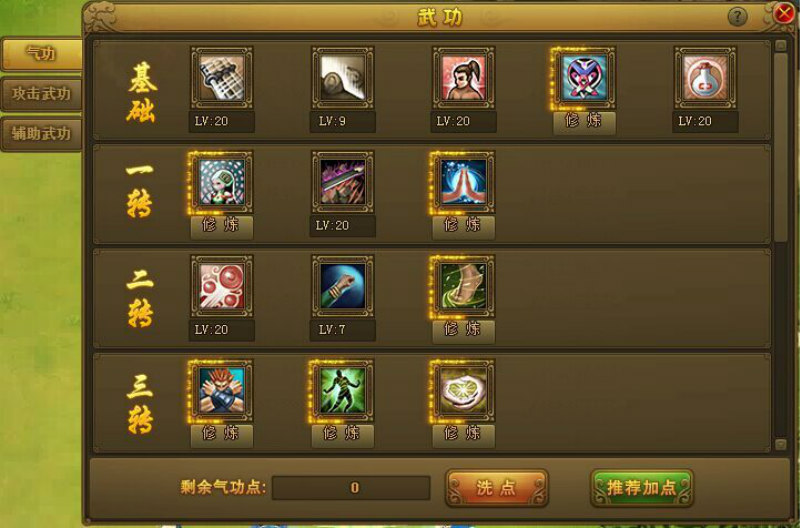Select the green kicking foot skill icon

point(463,286)
